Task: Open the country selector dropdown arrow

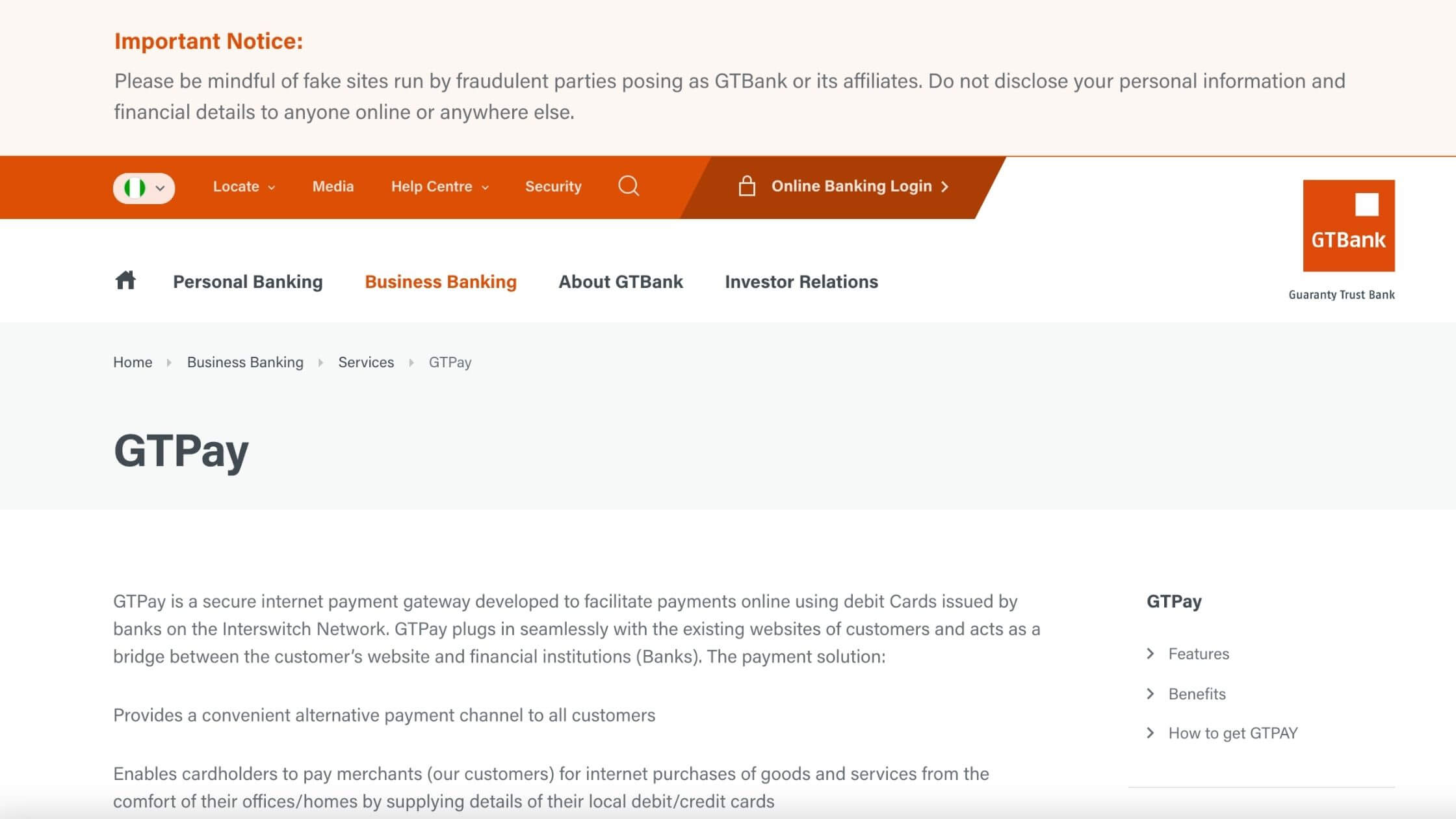Action: pos(161,188)
